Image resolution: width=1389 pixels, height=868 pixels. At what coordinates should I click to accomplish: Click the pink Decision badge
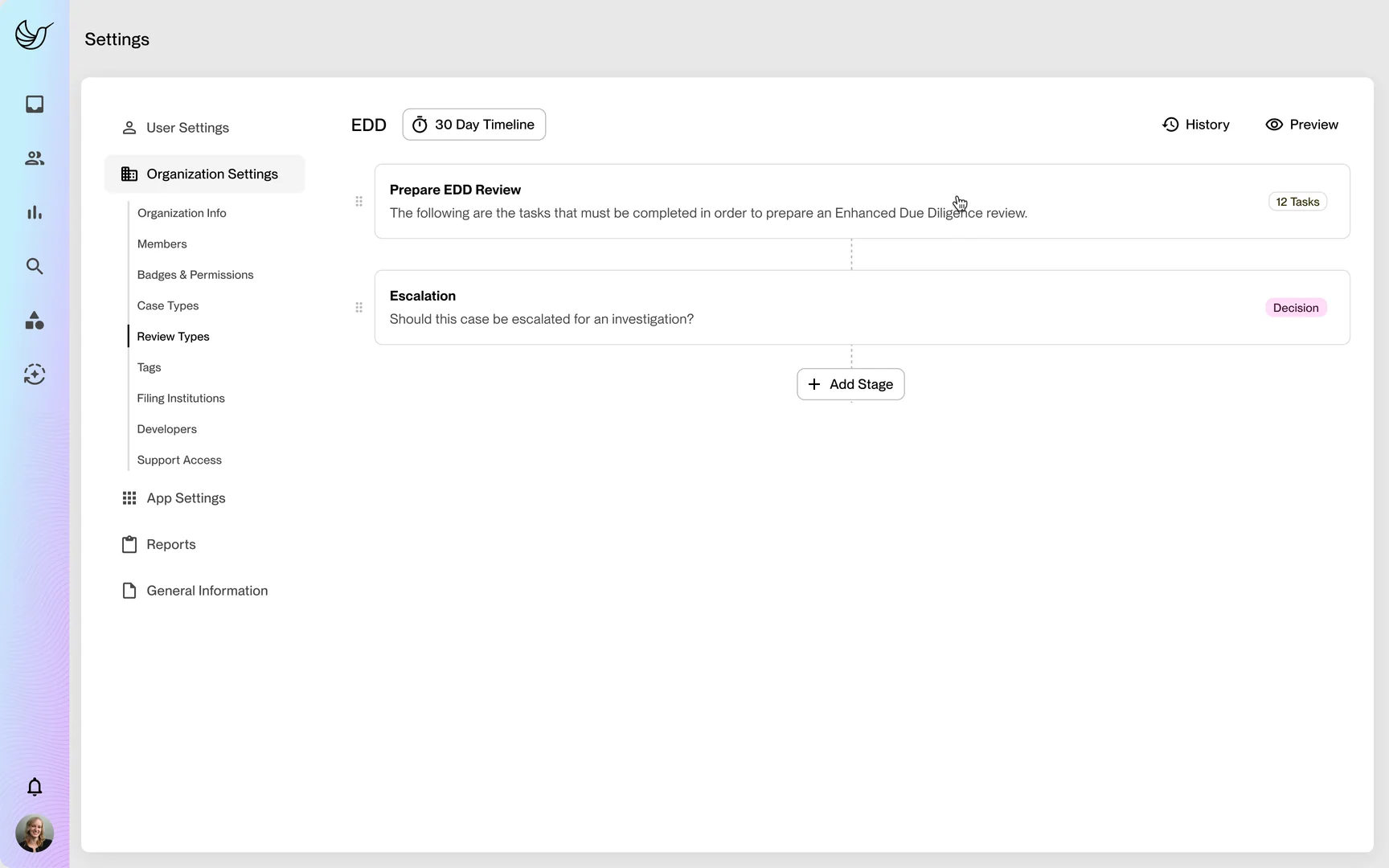[x=1296, y=308]
